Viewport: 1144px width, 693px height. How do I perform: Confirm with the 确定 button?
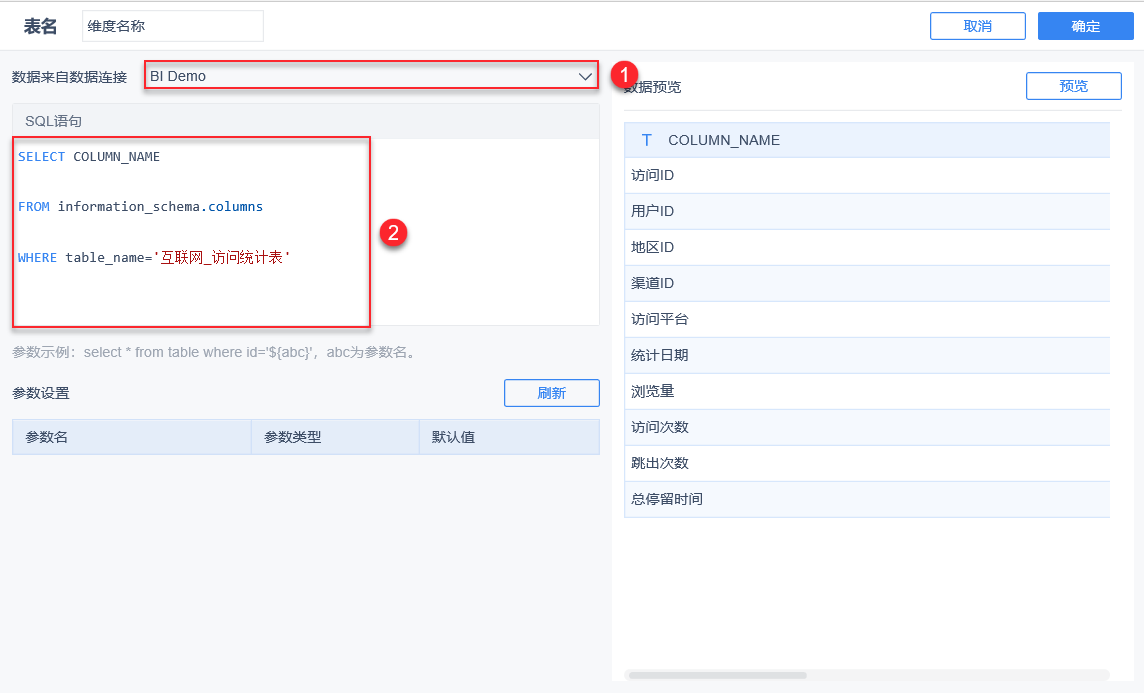1086,26
